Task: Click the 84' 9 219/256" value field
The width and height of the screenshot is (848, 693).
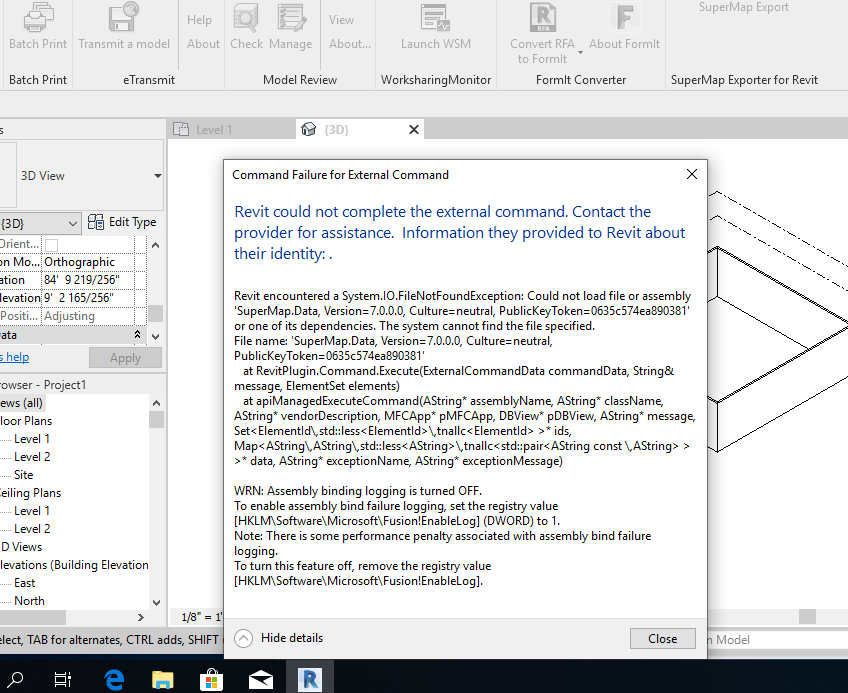Action: click(88, 280)
